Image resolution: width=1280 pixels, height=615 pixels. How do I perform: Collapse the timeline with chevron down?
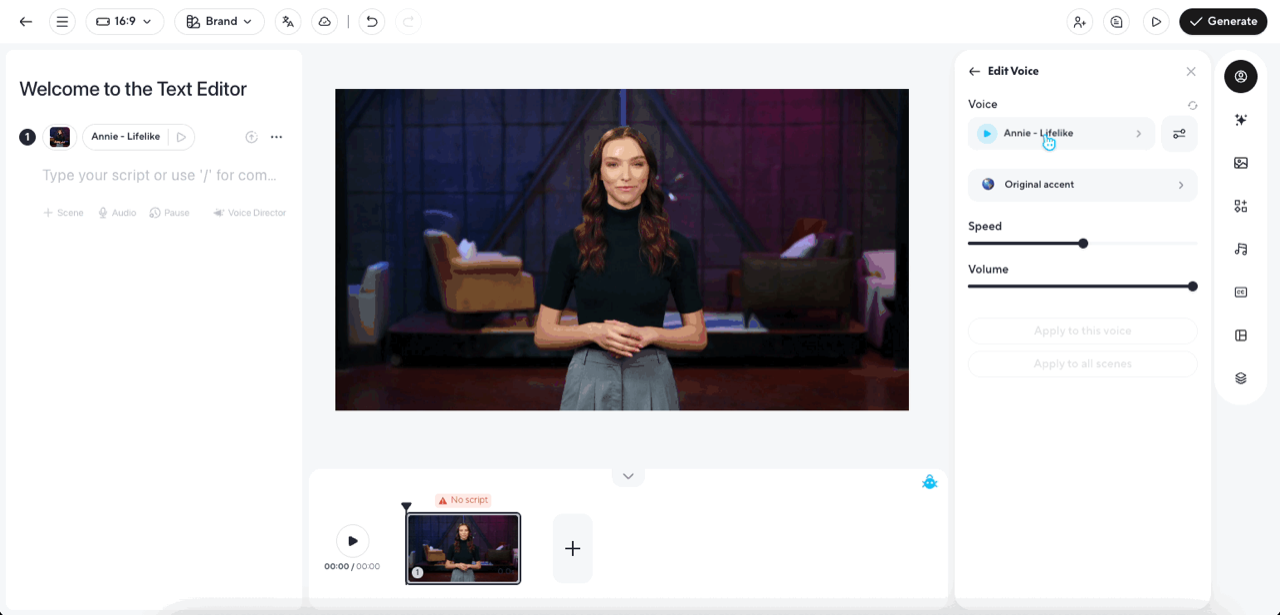click(x=628, y=476)
